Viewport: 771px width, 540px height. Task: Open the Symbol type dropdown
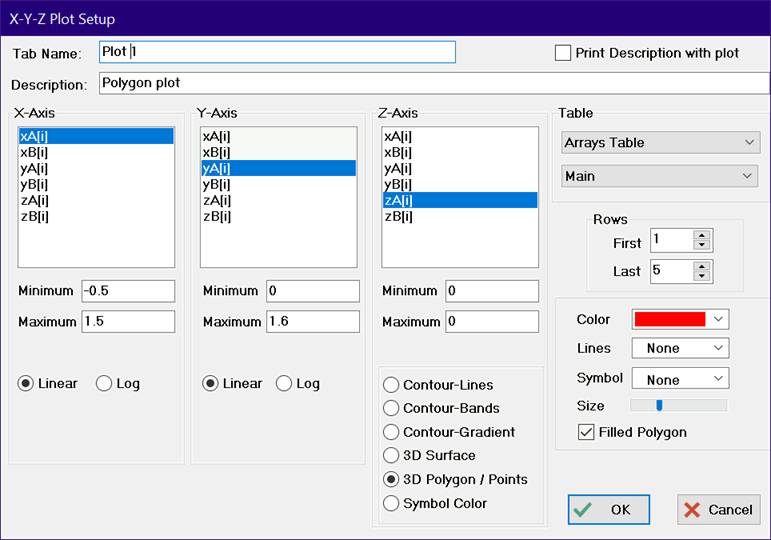click(680, 380)
